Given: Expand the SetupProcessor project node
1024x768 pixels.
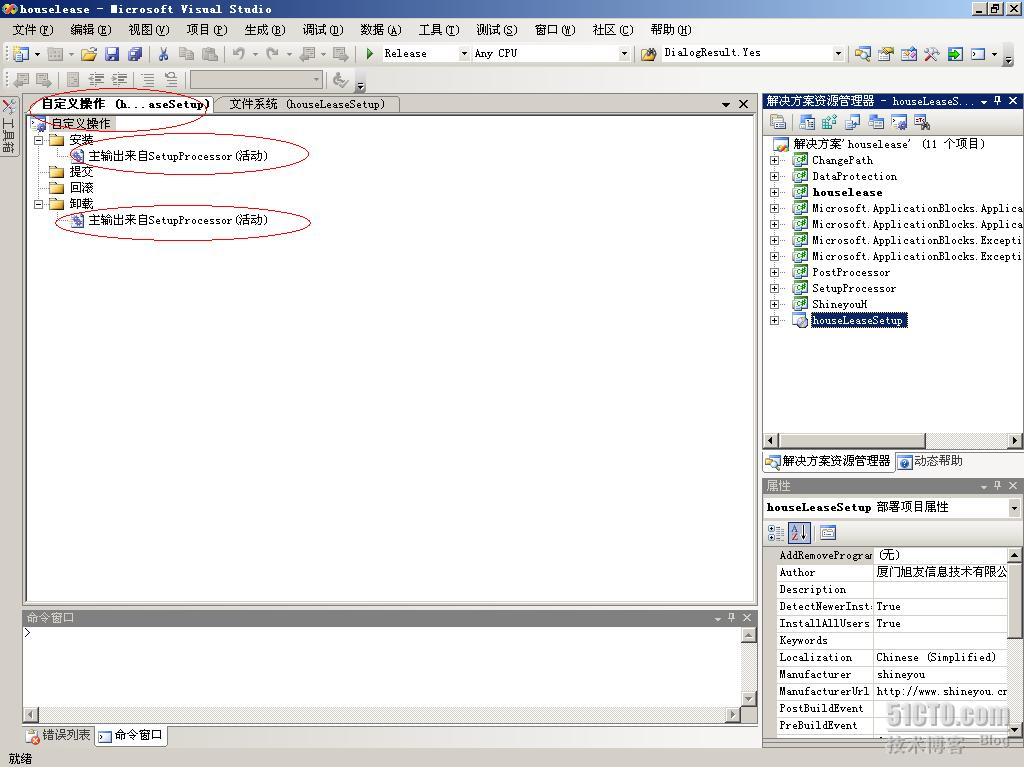Looking at the screenshot, I should [x=775, y=288].
